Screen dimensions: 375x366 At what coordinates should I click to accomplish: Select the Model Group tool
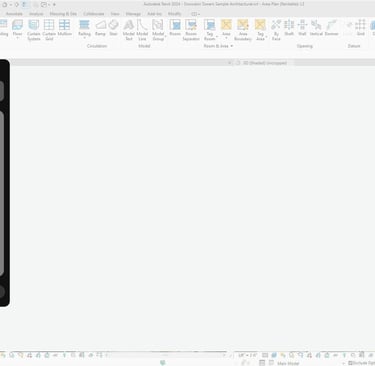pyautogui.click(x=158, y=30)
